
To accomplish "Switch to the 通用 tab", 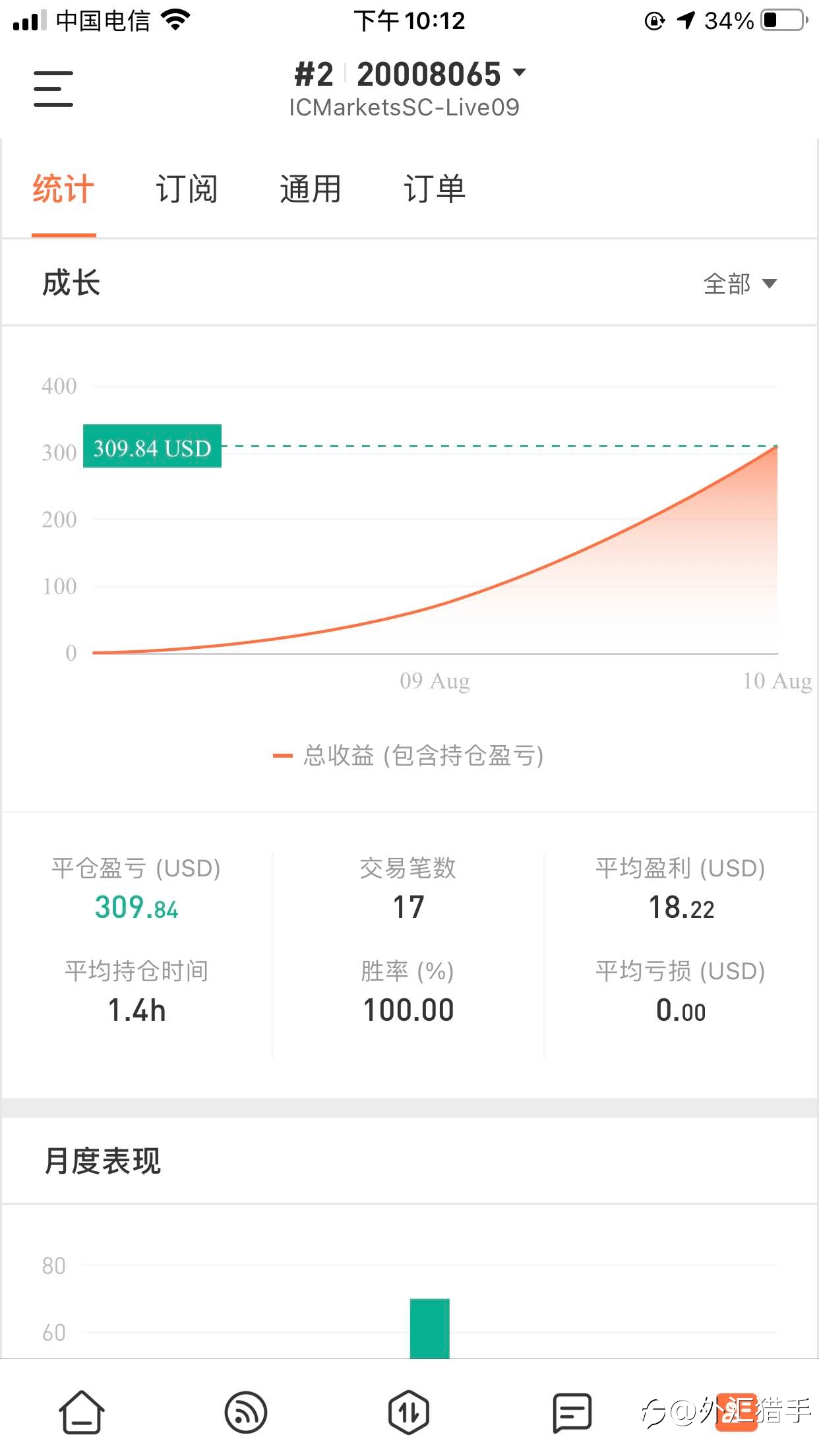I will [x=311, y=189].
